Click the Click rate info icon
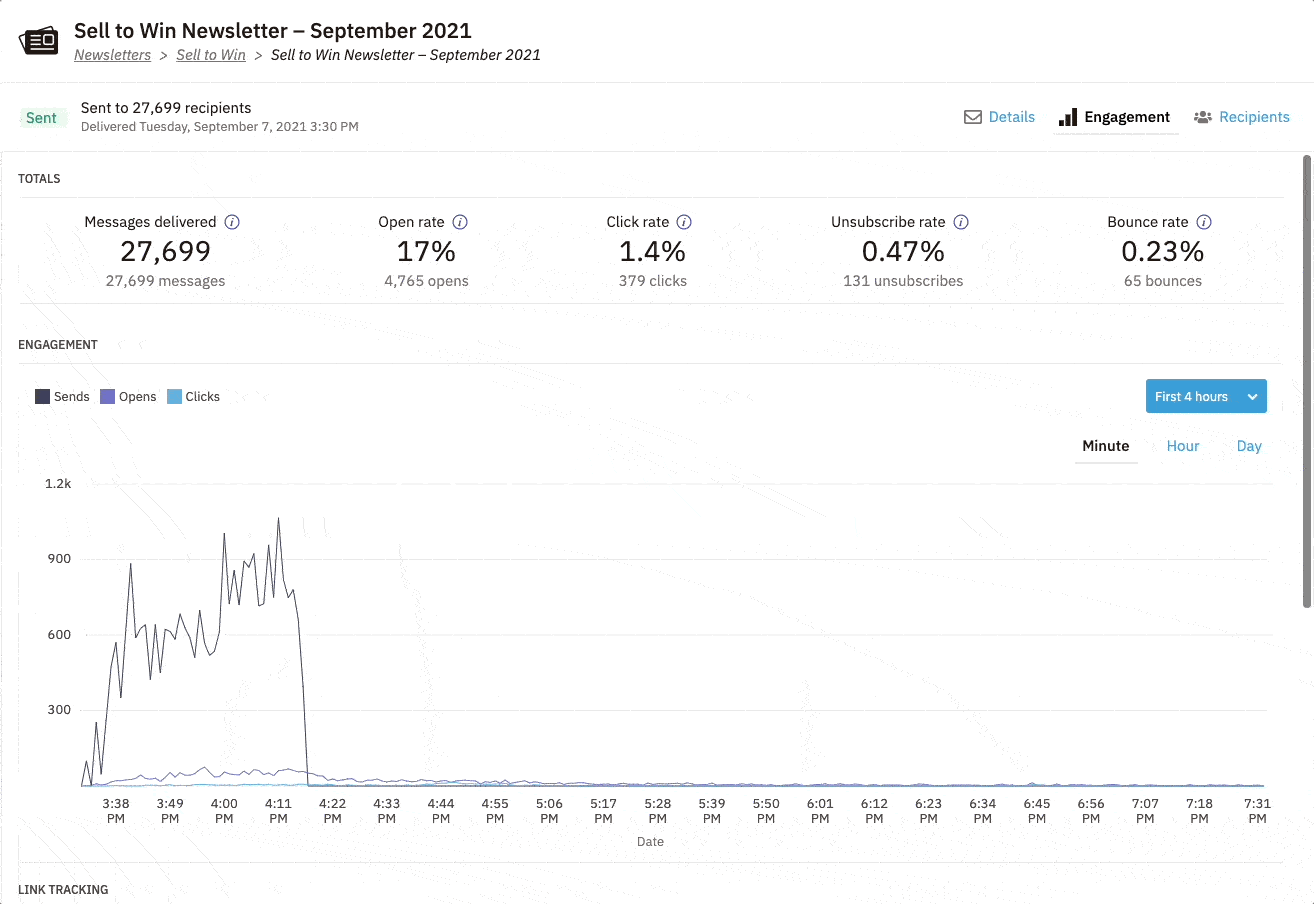 (684, 222)
